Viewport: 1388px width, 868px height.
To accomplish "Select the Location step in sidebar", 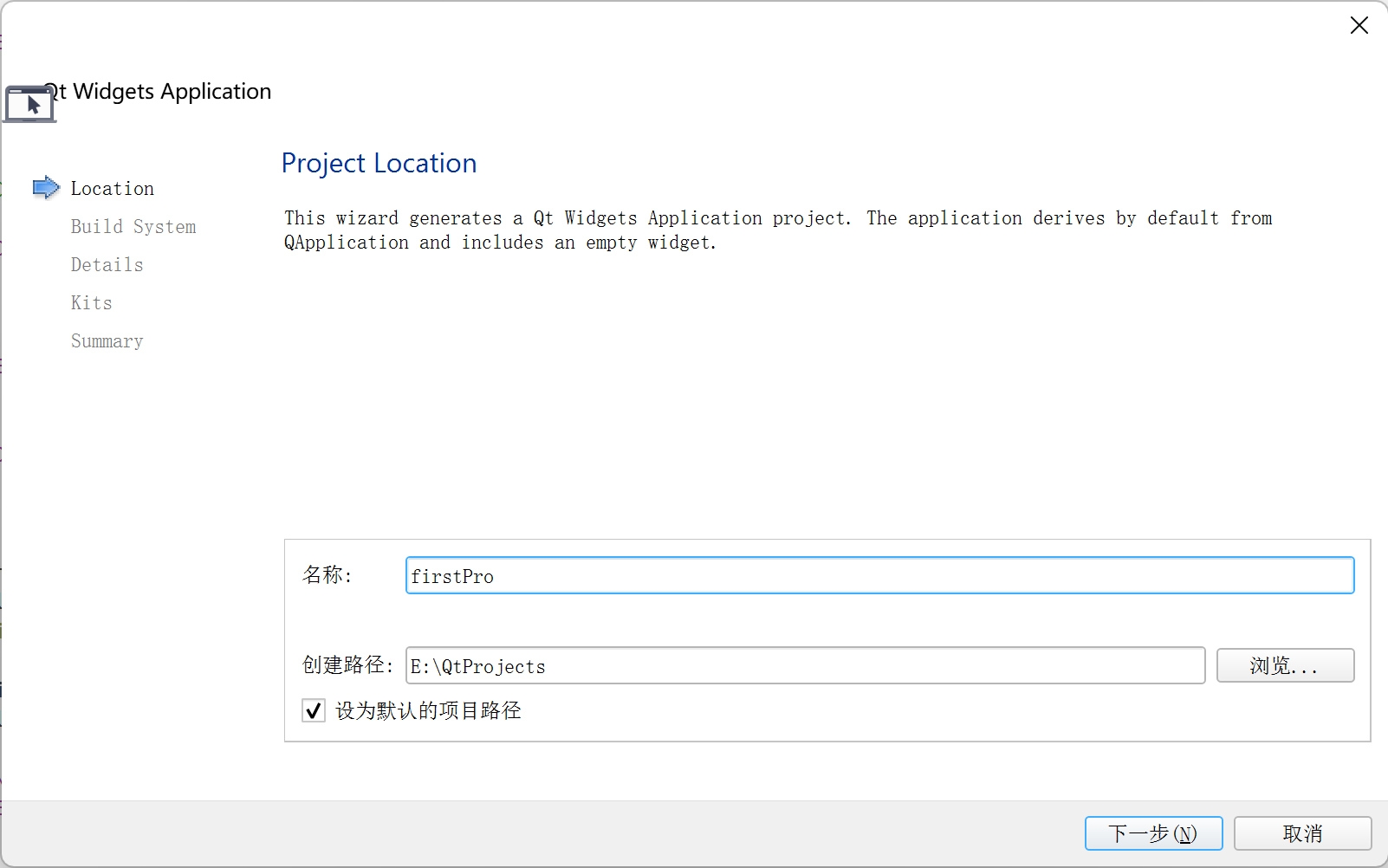I will [x=113, y=188].
